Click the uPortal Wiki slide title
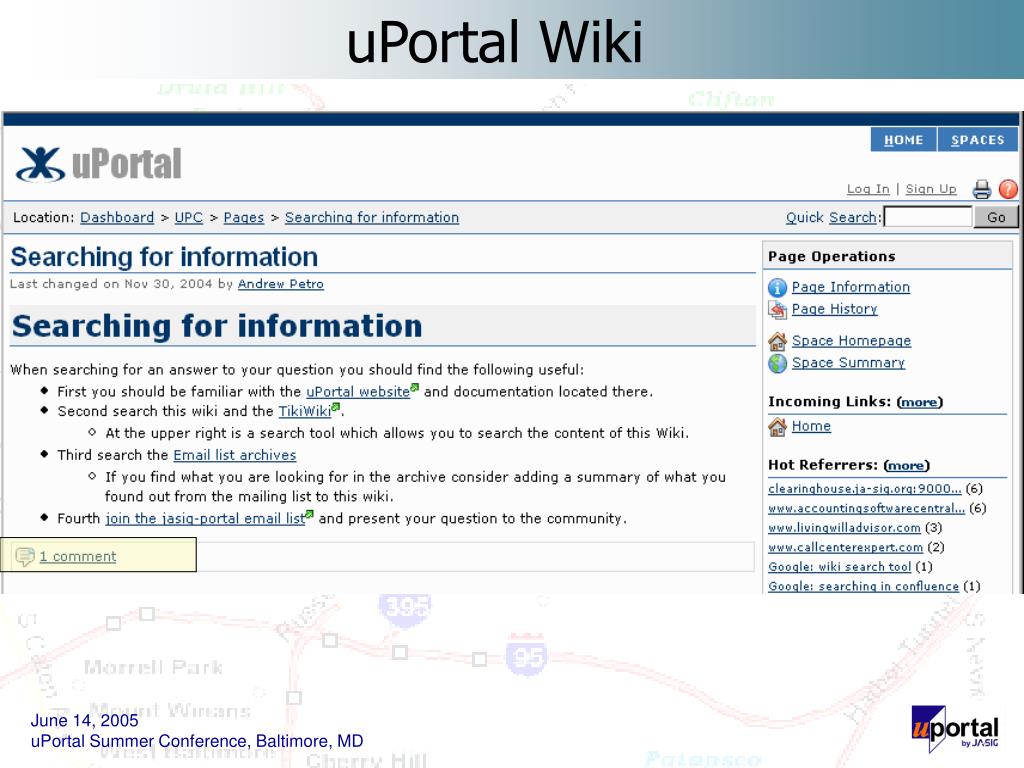The height and width of the screenshot is (768, 1024). [x=494, y=42]
